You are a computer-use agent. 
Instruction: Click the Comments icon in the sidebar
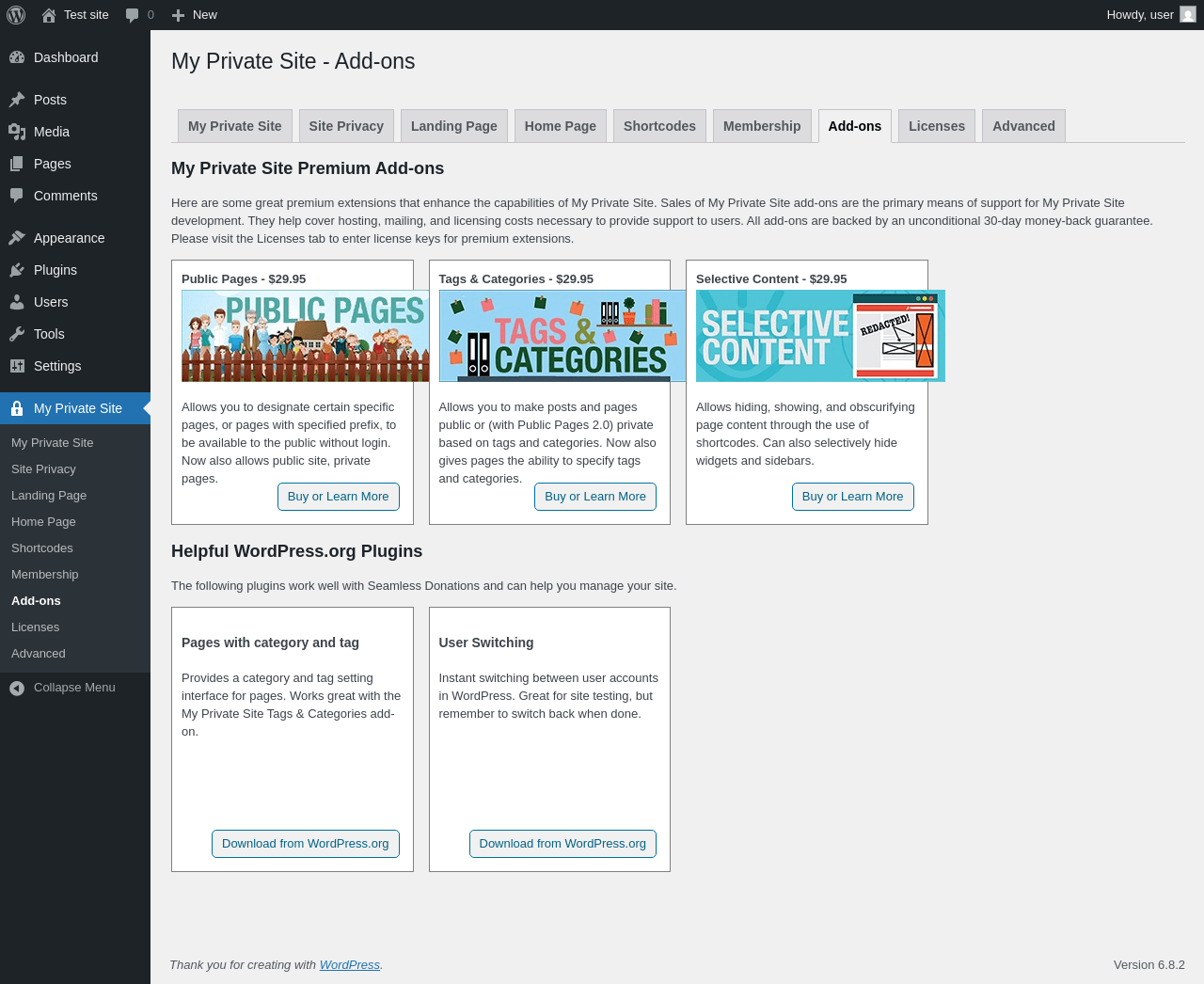point(17,196)
